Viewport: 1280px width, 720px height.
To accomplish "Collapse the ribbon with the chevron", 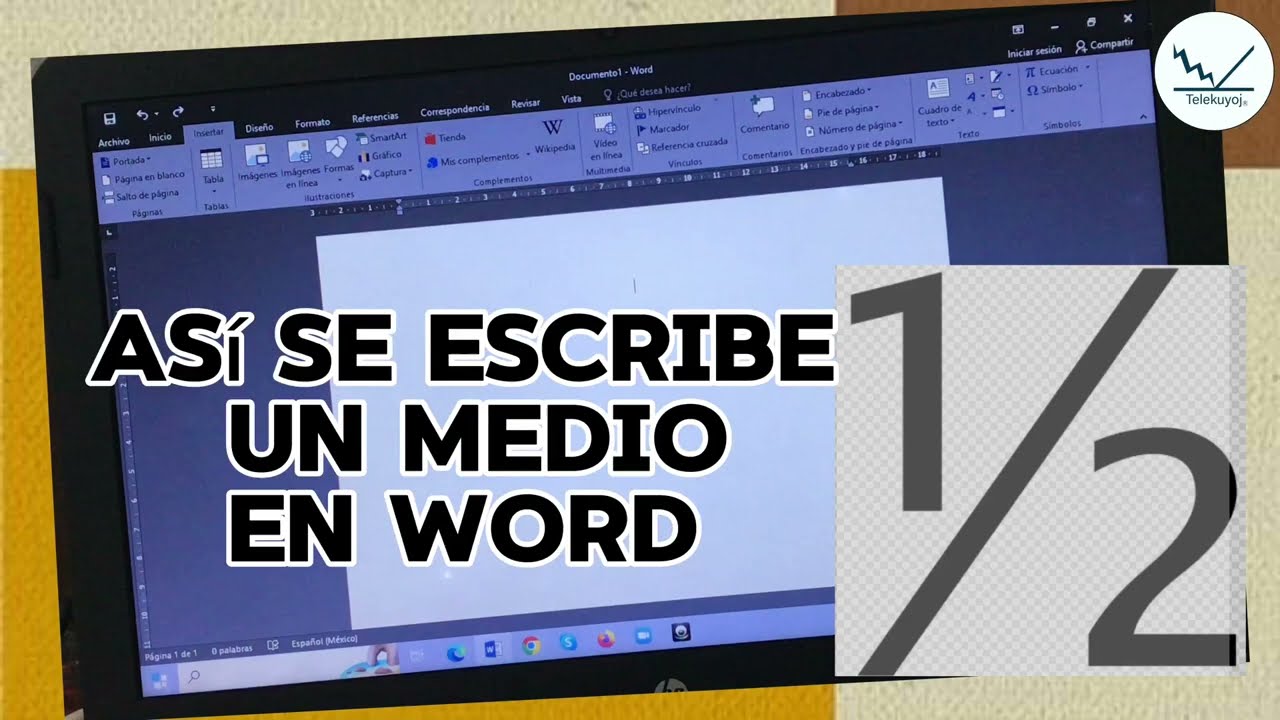I will 1144,115.
